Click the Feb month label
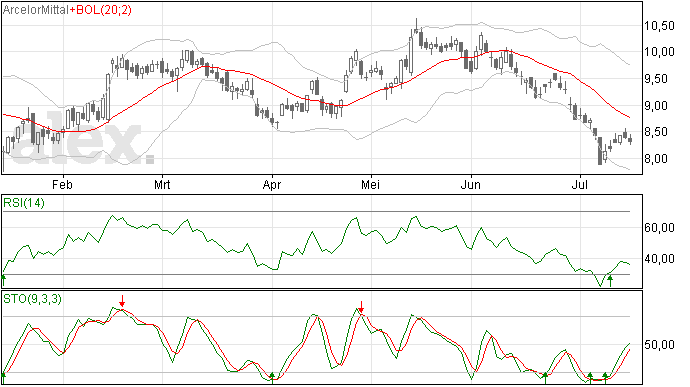 pos(62,184)
